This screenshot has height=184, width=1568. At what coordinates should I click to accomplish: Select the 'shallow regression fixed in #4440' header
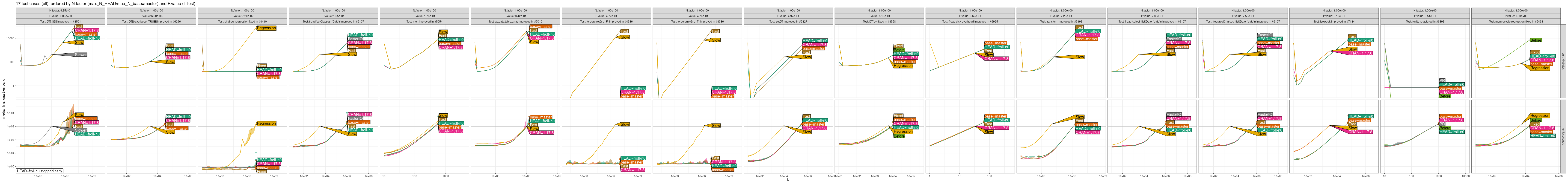(242, 21)
